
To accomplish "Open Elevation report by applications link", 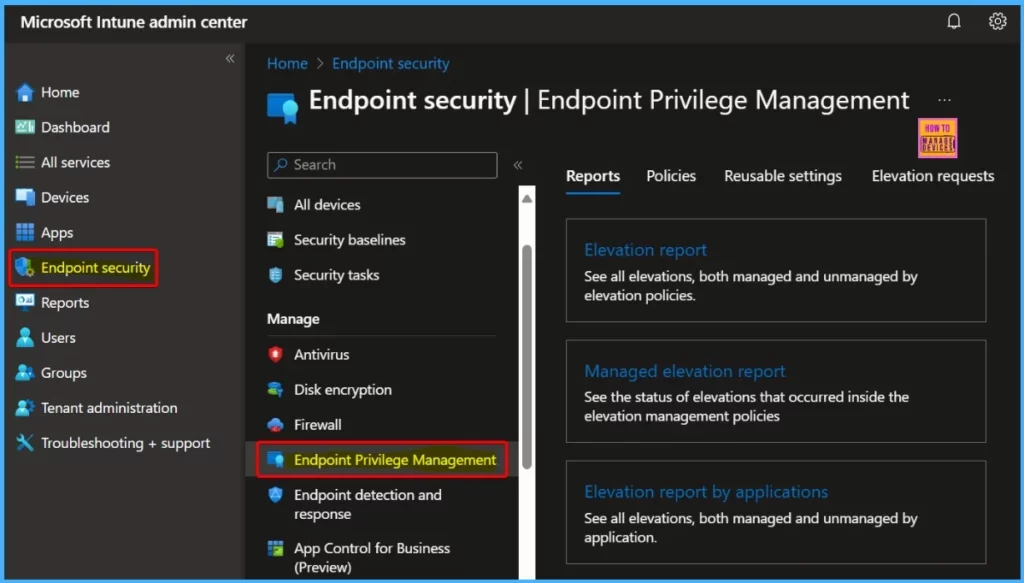I will click(706, 492).
